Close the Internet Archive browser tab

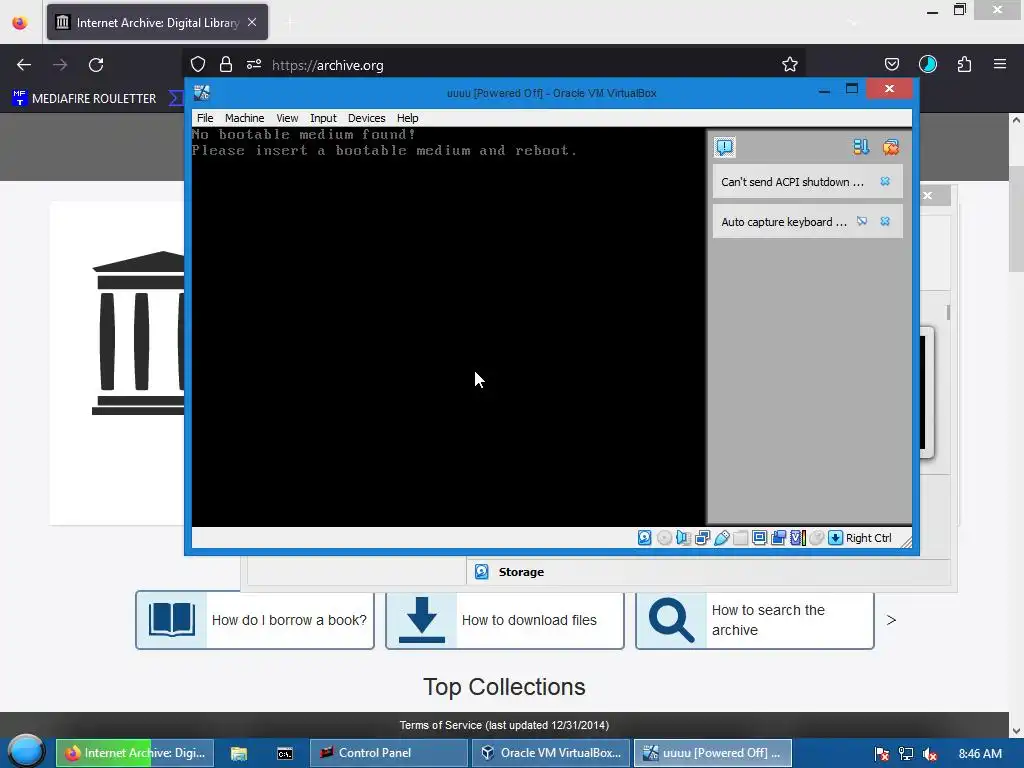pos(252,22)
